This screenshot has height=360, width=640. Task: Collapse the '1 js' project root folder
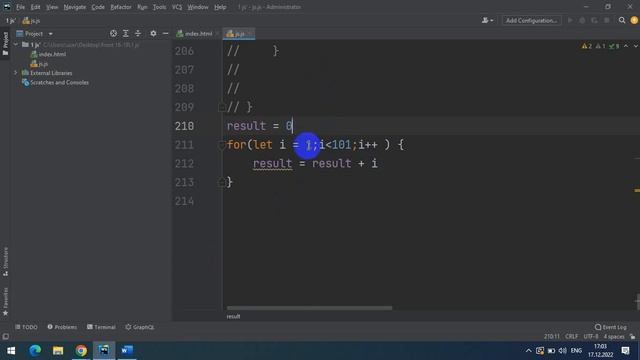[x=16, y=44]
